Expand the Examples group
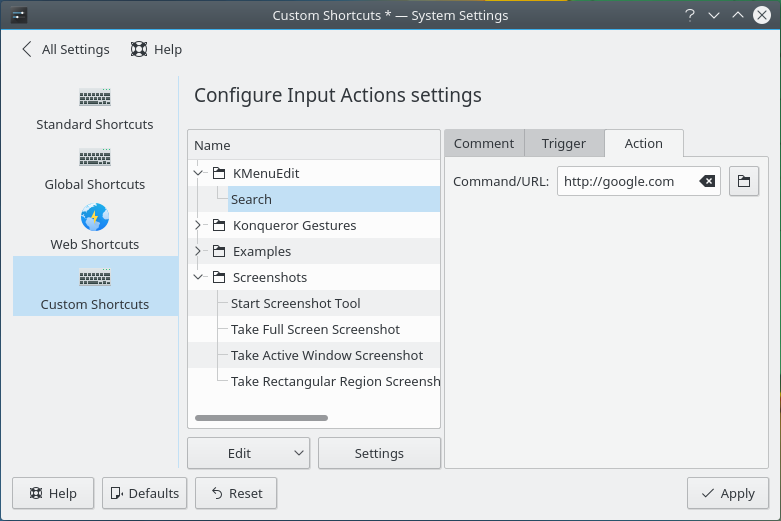Screen dimensions: 781x521 point(198,251)
